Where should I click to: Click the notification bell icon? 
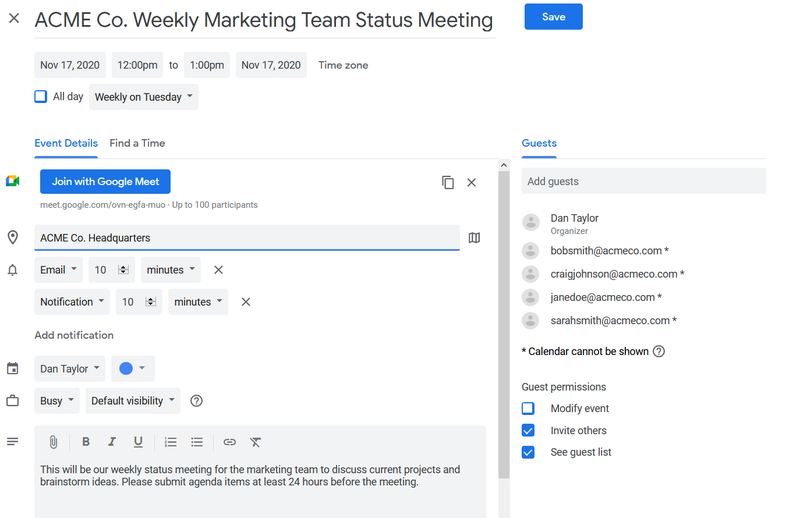[x=13, y=270]
